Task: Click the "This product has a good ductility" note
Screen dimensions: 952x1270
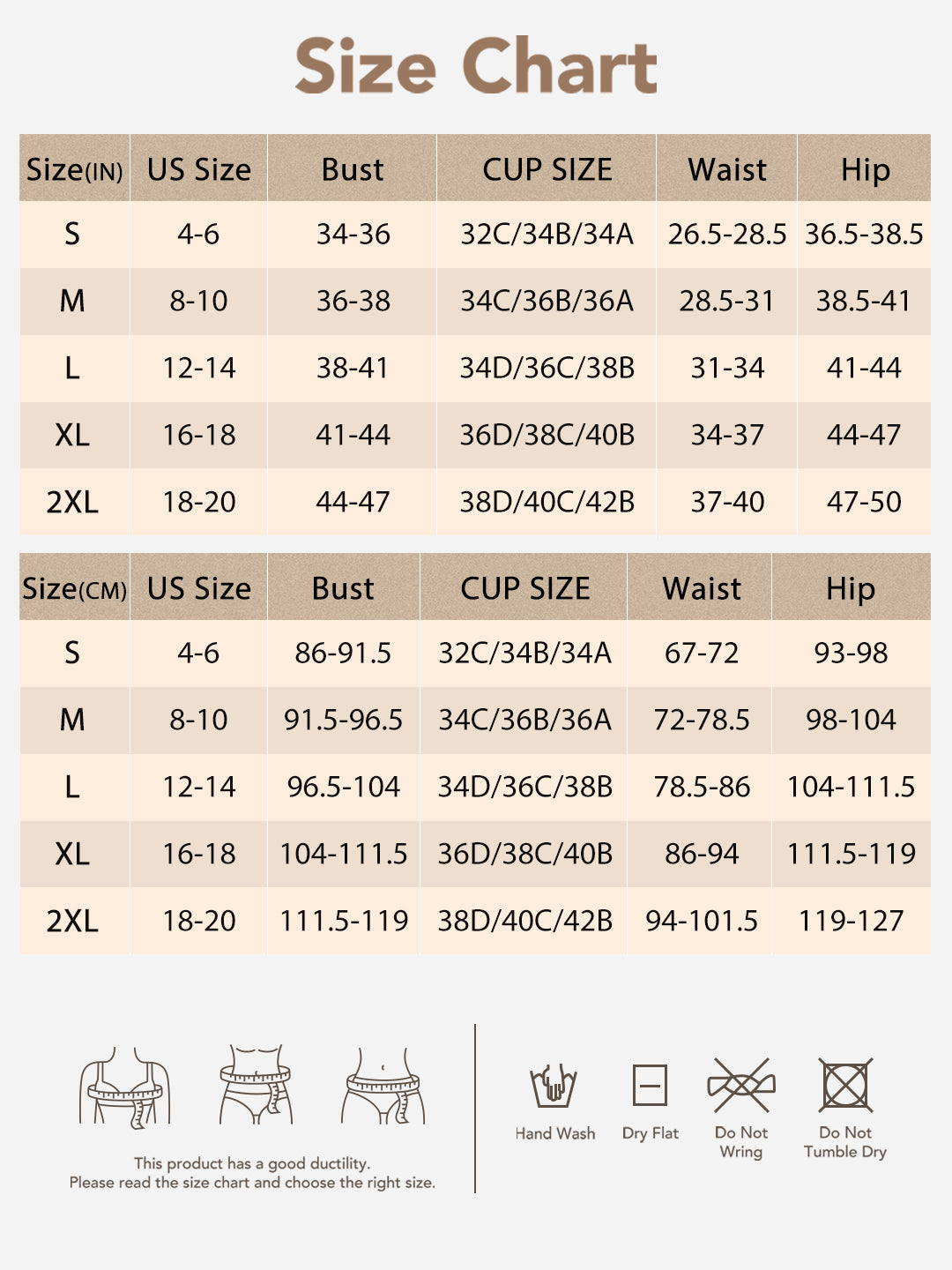Action: coord(252,1163)
